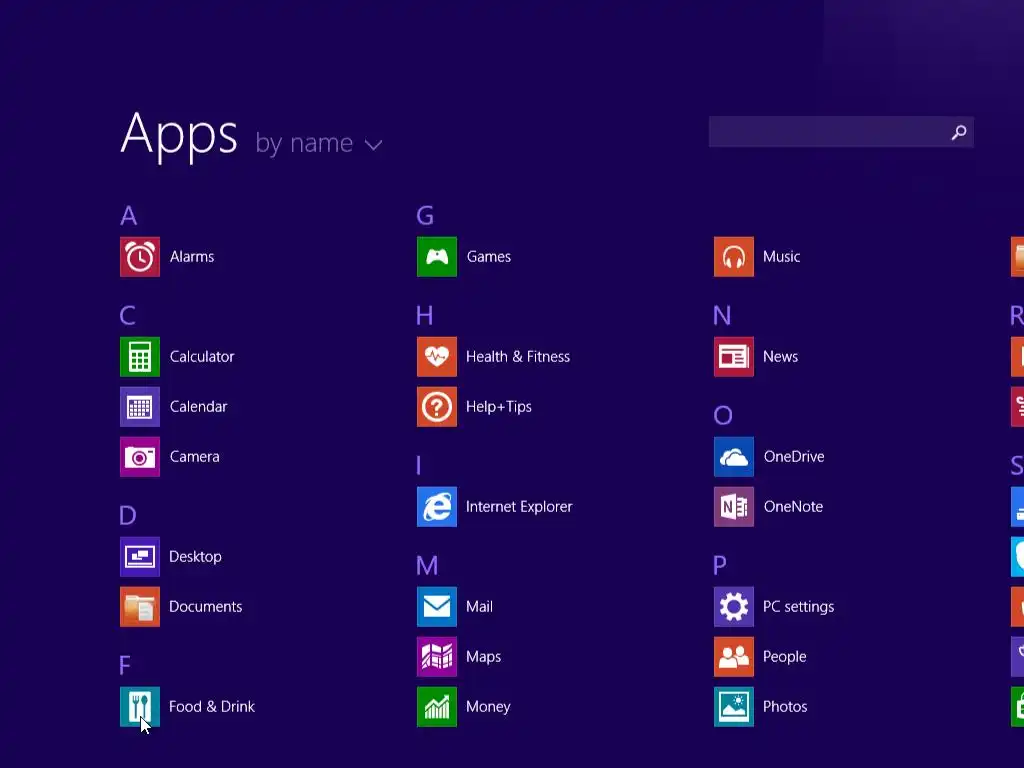Select the letter P group header
This screenshot has width=1024, height=768.
720,566
